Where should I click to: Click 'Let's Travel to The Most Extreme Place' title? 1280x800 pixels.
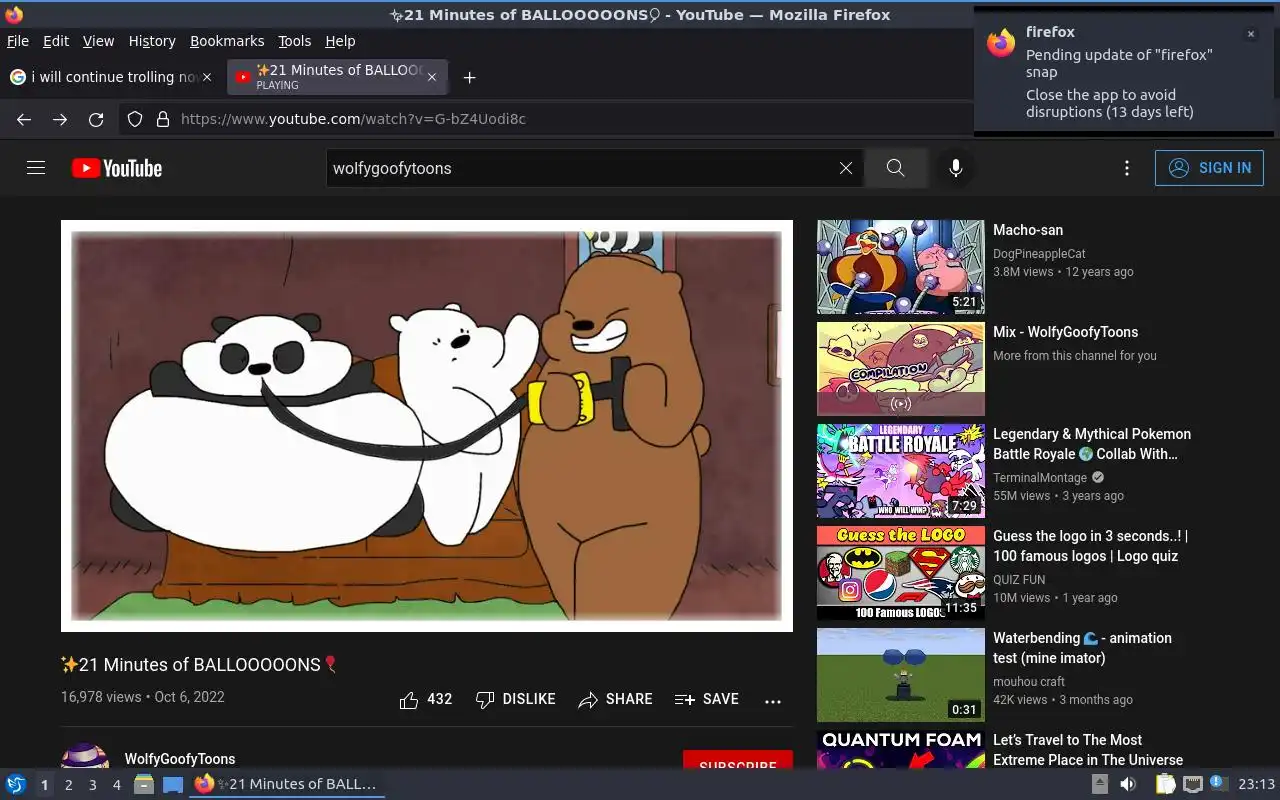click(1088, 750)
